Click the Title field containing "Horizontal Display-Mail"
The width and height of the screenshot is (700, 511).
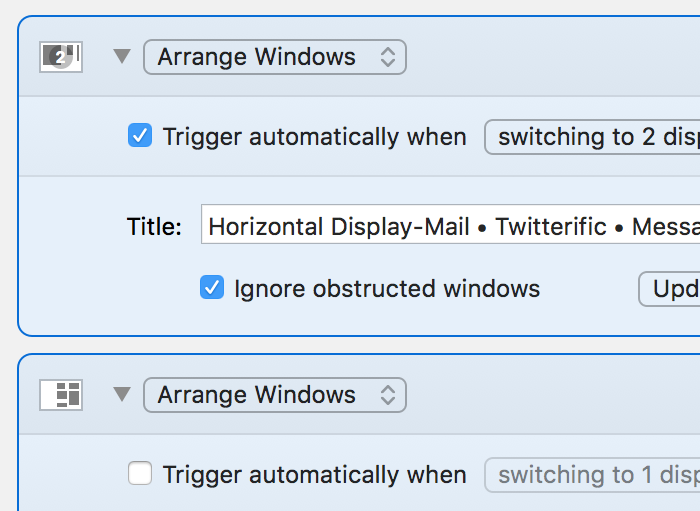452,227
